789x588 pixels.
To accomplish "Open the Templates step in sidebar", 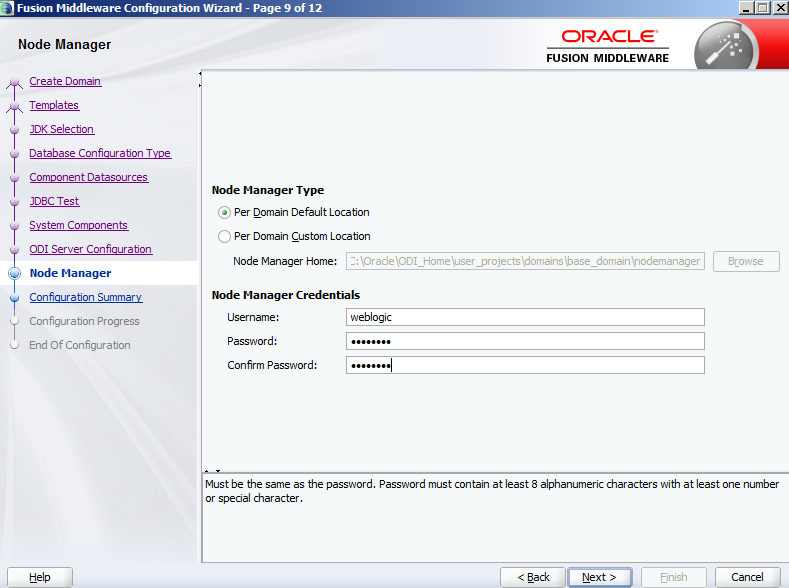I will pos(54,105).
